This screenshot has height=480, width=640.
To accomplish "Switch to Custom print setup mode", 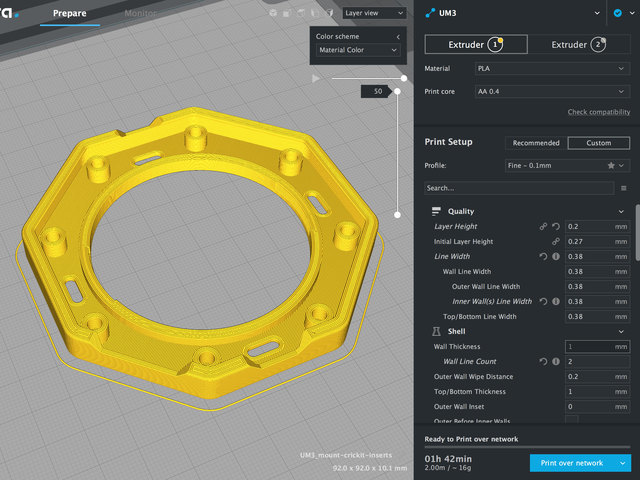I will tap(598, 143).
